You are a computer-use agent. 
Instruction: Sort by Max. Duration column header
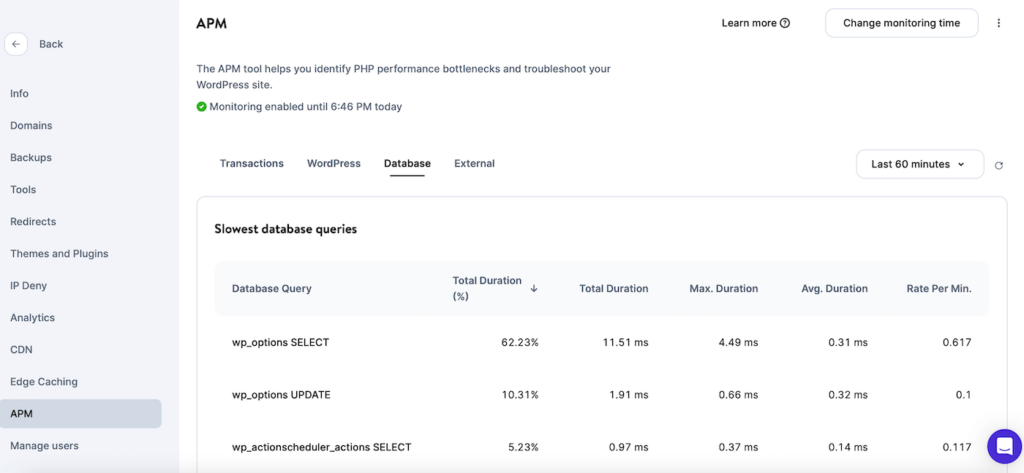pyautogui.click(x=723, y=288)
